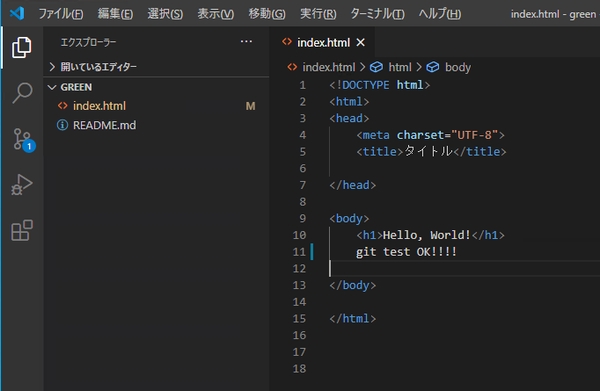Image resolution: width=600 pixels, height=391 pixels.
Task: Click the DOCTYPE html line
Action: (380, 85)
